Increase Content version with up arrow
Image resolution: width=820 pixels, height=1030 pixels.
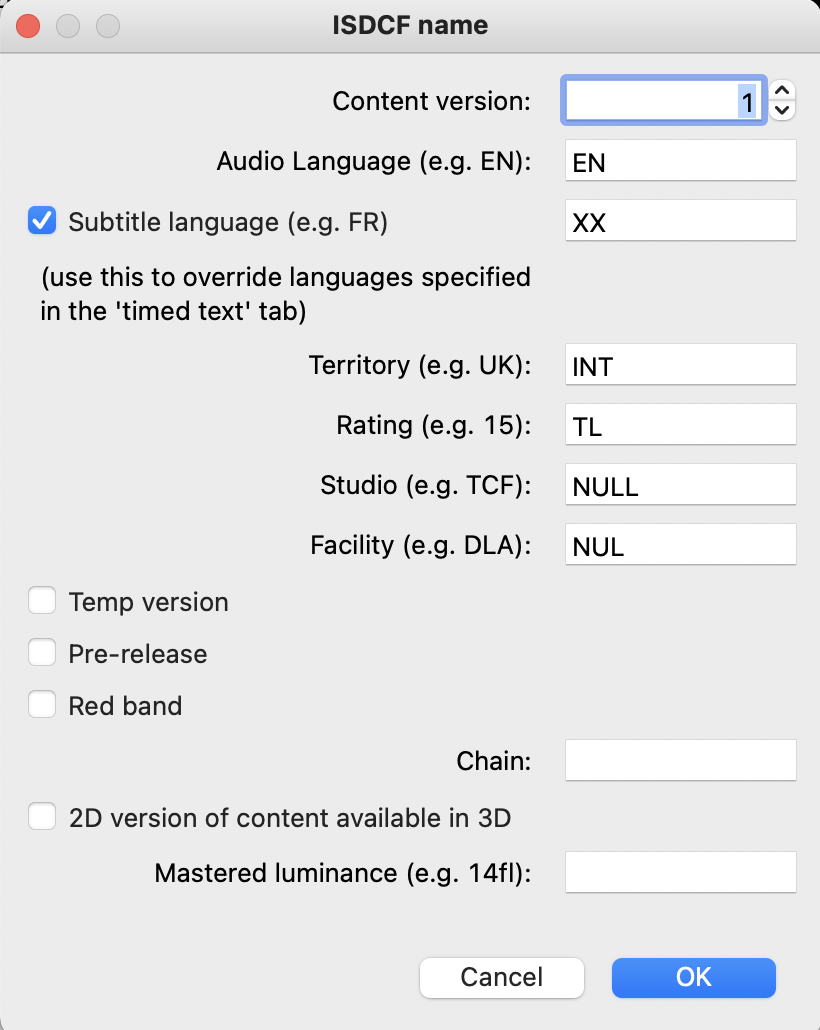click(782, 91)
